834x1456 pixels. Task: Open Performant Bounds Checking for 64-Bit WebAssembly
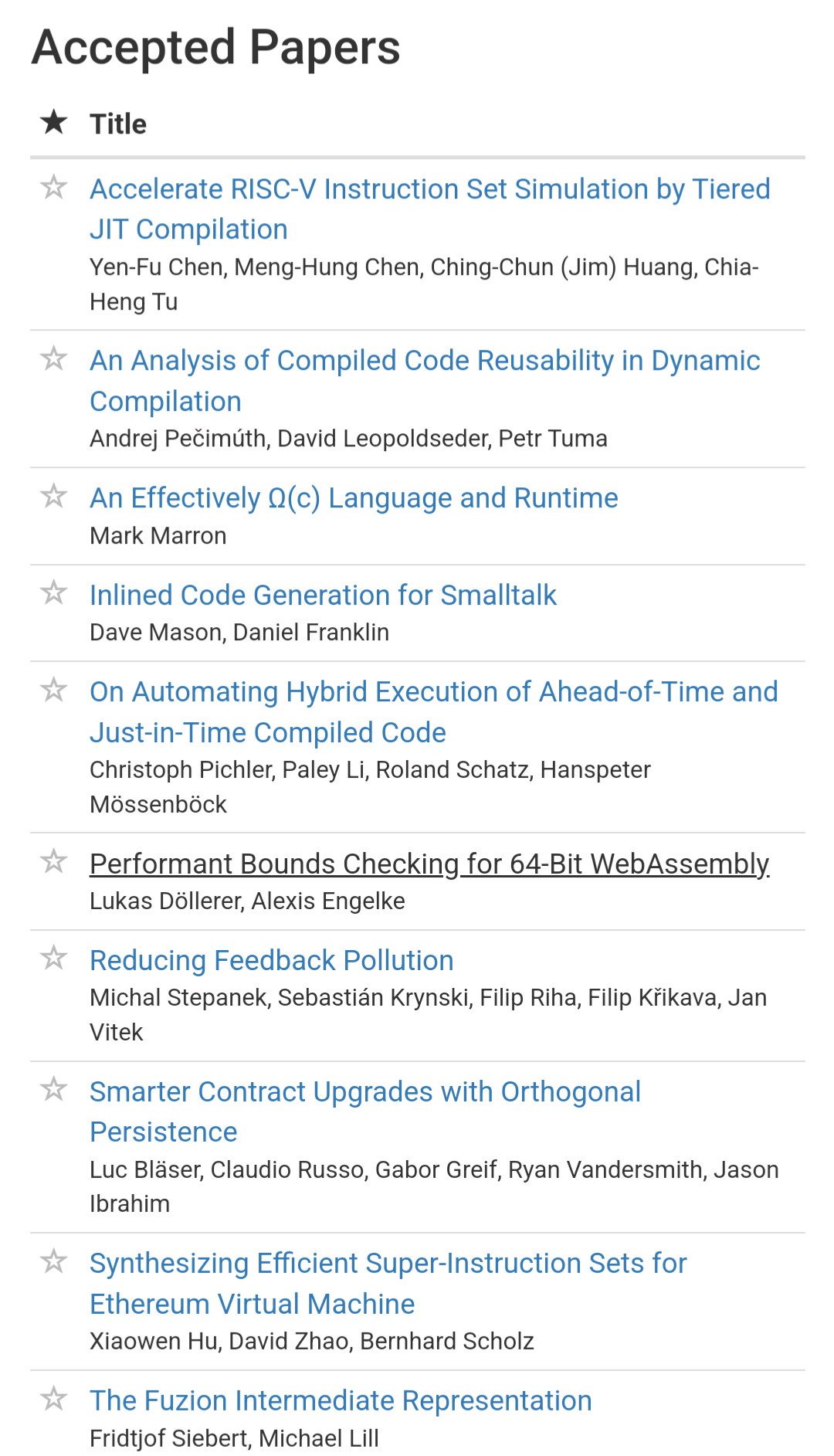click(x=429, y=864)
